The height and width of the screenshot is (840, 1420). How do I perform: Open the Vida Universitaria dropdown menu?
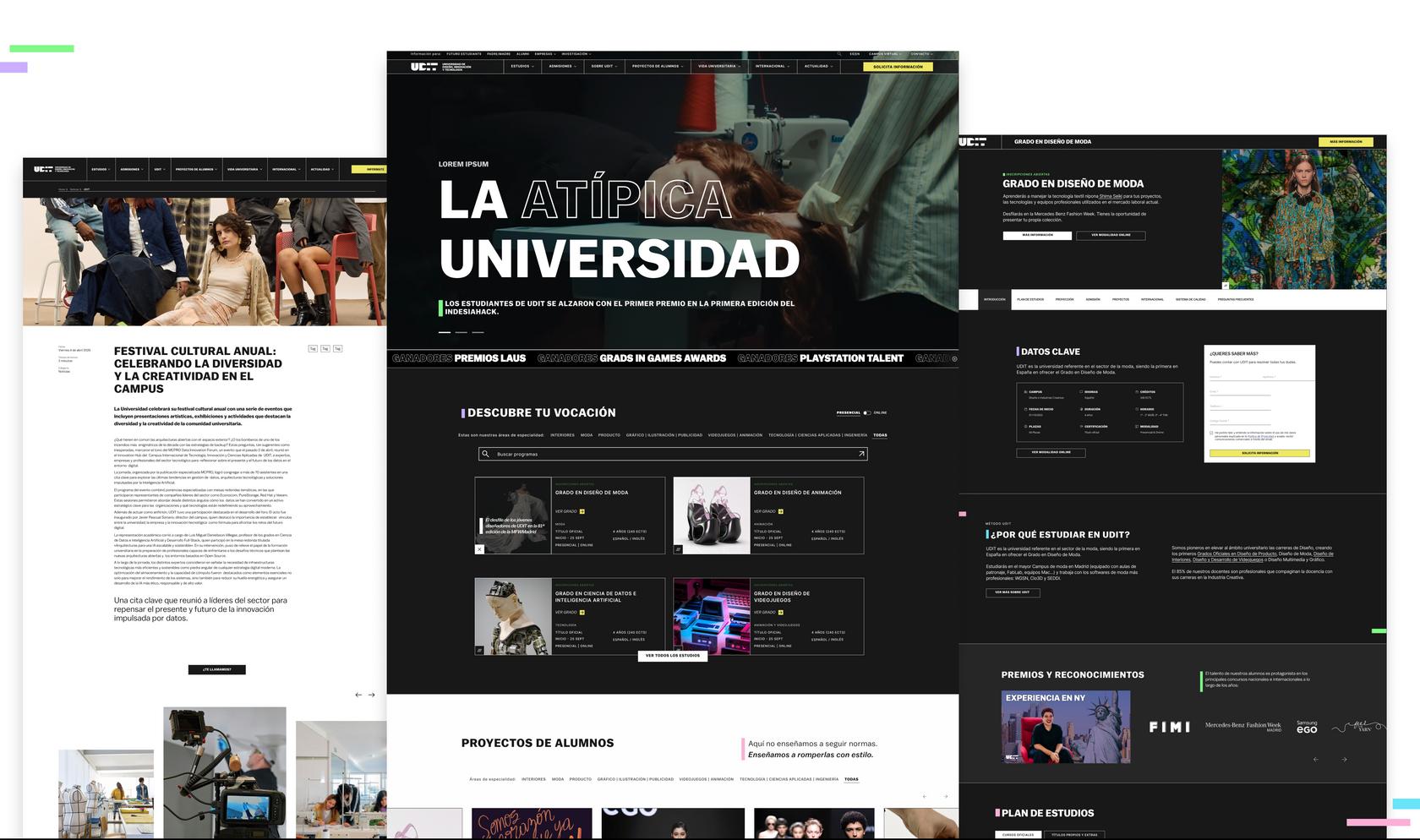coord(718,66)
